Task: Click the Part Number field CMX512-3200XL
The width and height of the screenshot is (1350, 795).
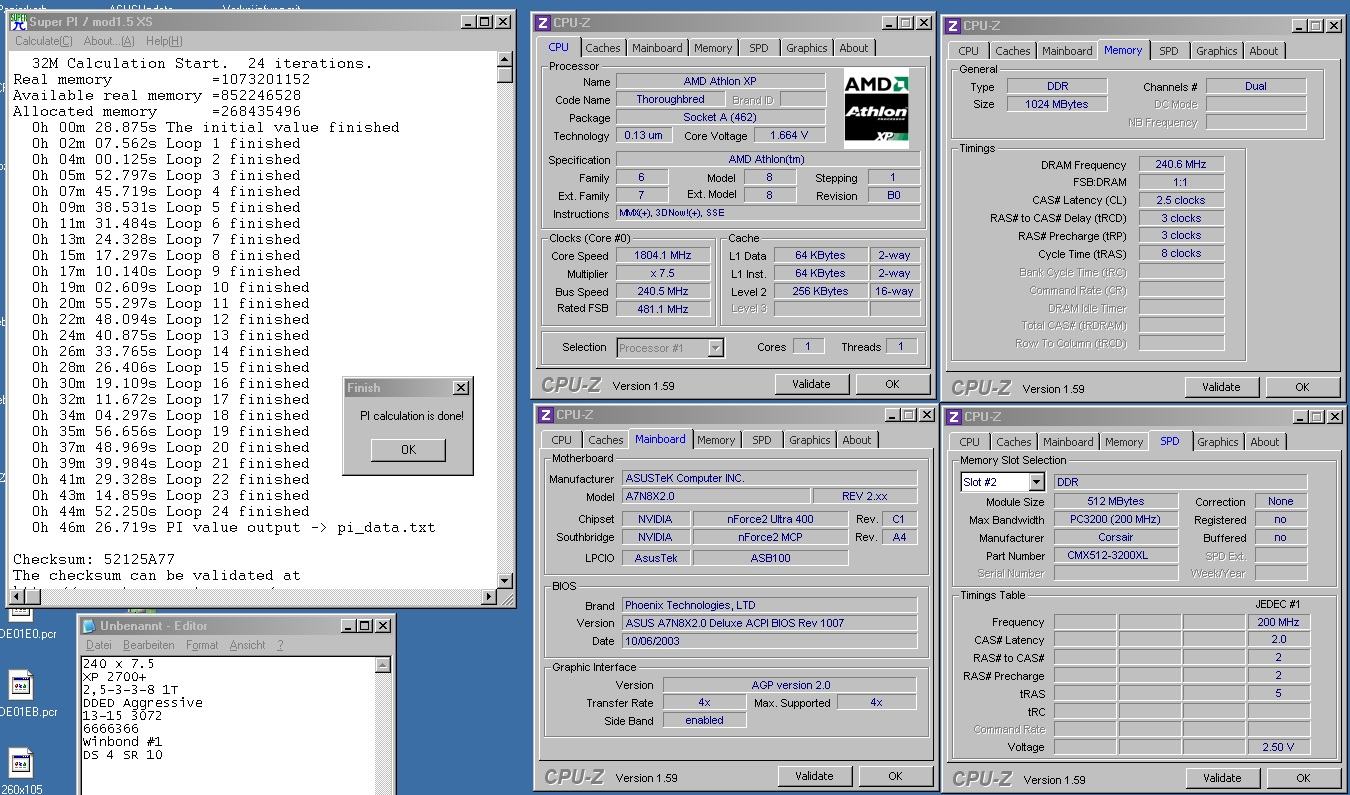Action: coord(1115,556)
